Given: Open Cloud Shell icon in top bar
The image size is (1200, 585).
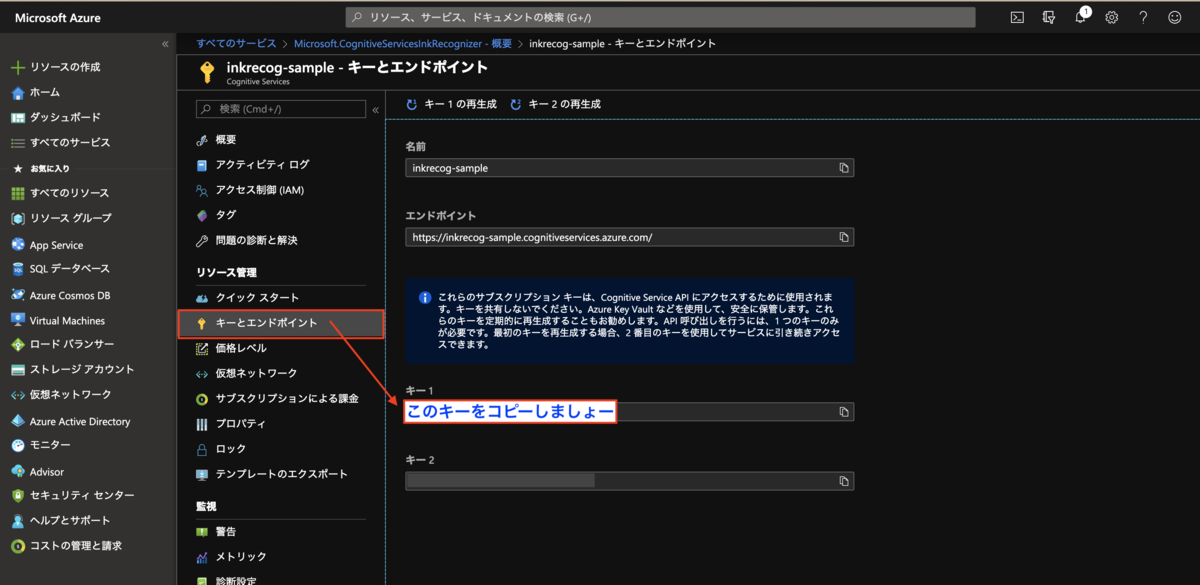Looking at the screenshot, I should pos(1017,17).
